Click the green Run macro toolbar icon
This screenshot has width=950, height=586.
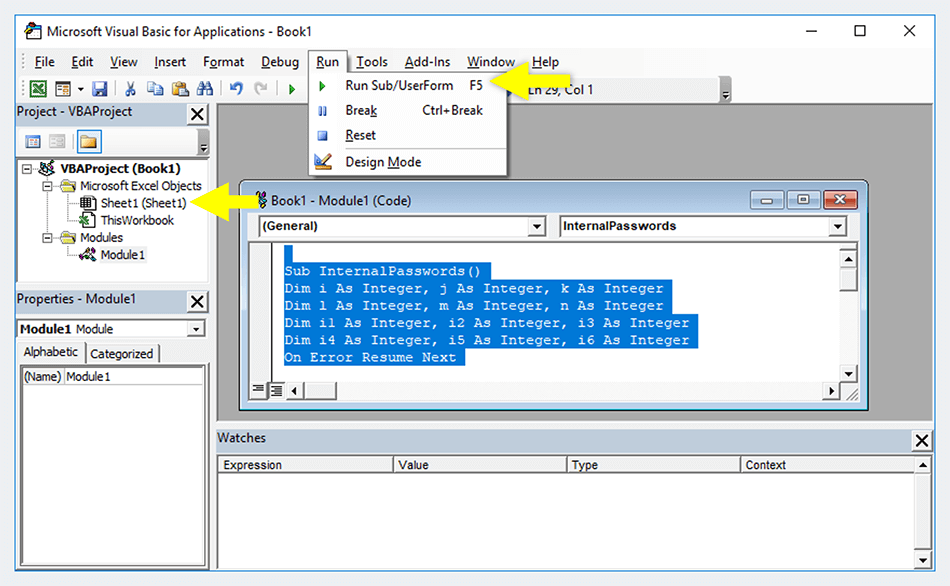291,89
